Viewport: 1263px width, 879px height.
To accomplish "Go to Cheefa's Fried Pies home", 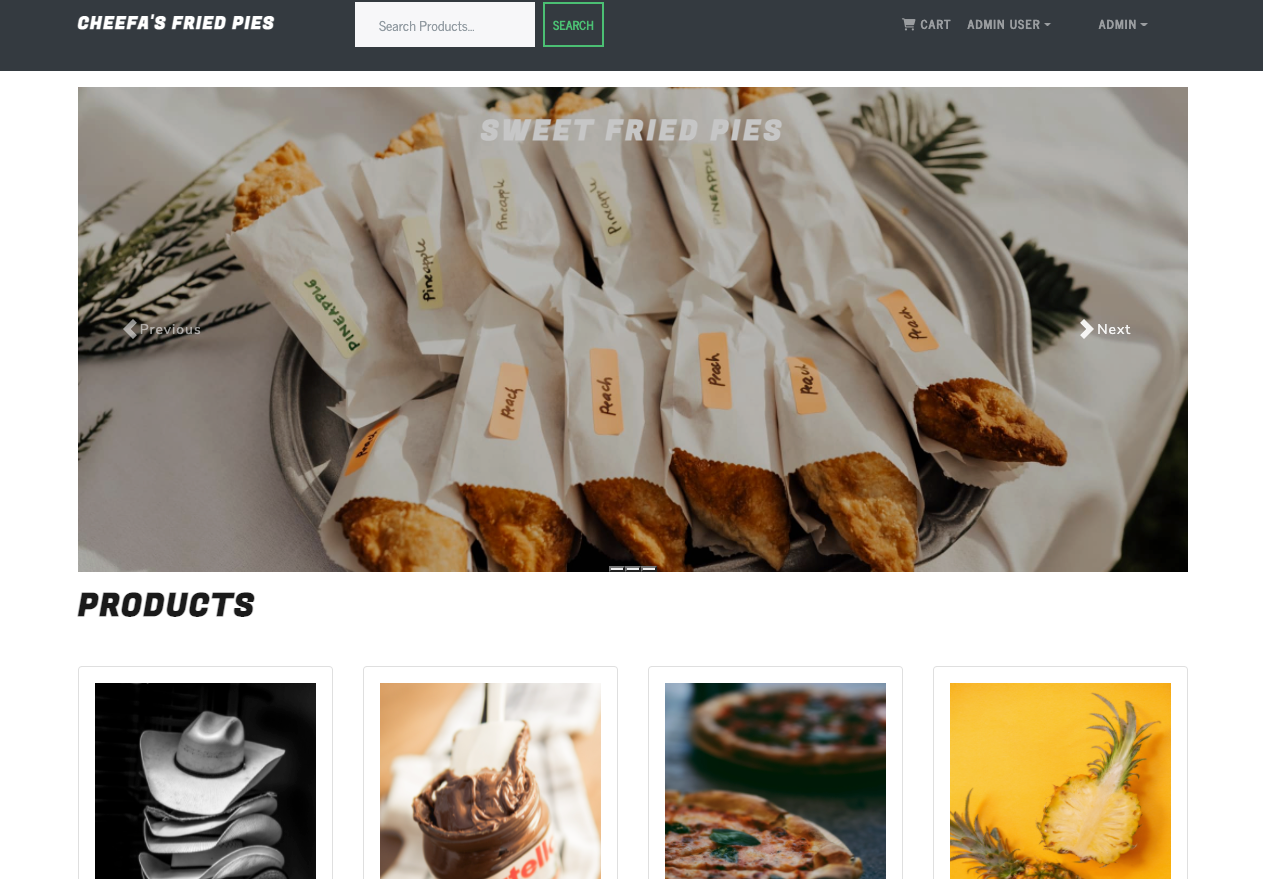I will click(x=176, y=23).
